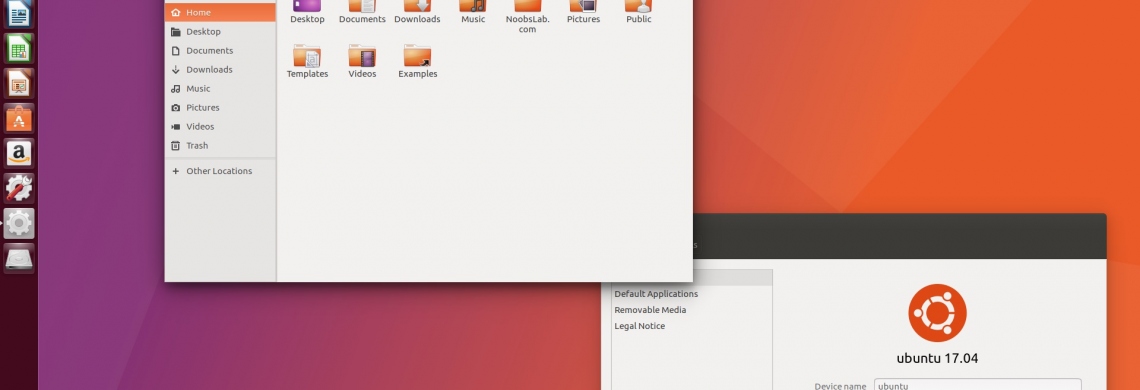Open the Pictures folder icon in Files
This screenshot has width=1140, height=390.
pos(583,7)
